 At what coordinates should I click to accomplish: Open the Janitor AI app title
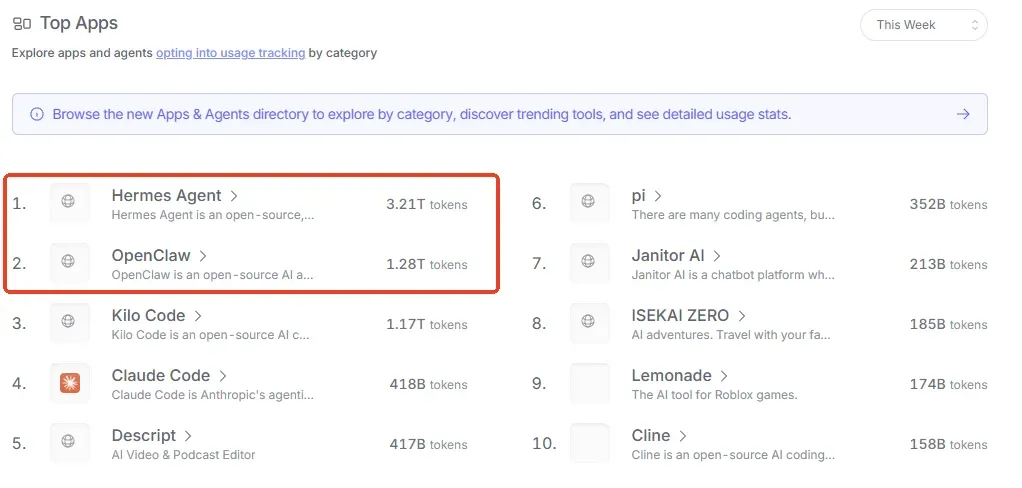pyautogui.click(x=668, y=255)
